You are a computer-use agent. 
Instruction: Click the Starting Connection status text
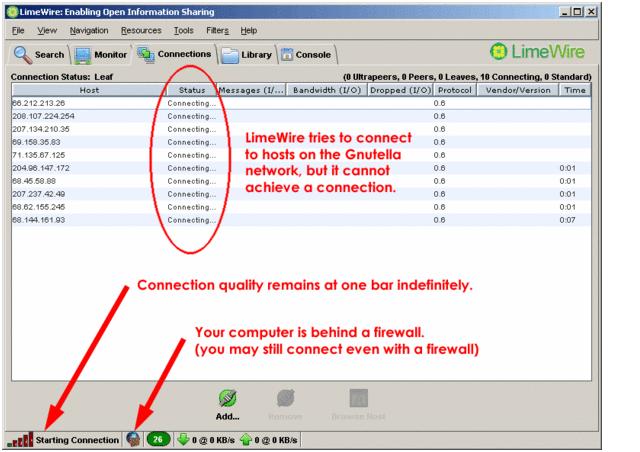point(77,440)
